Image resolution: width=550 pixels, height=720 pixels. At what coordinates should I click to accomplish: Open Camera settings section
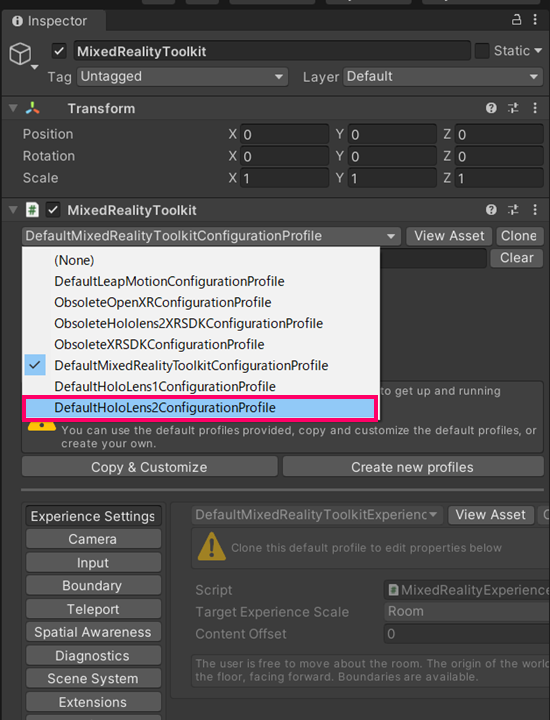tap(93, 539)
